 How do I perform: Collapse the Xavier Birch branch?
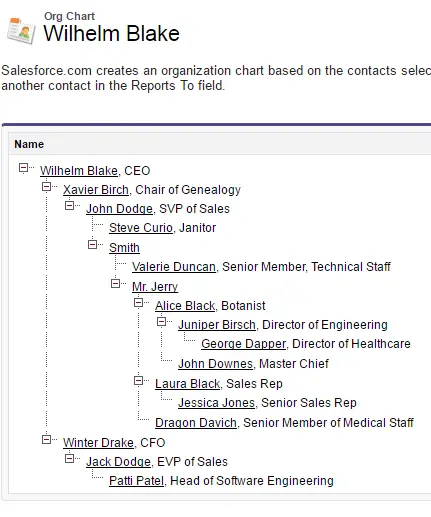(46, 187)
